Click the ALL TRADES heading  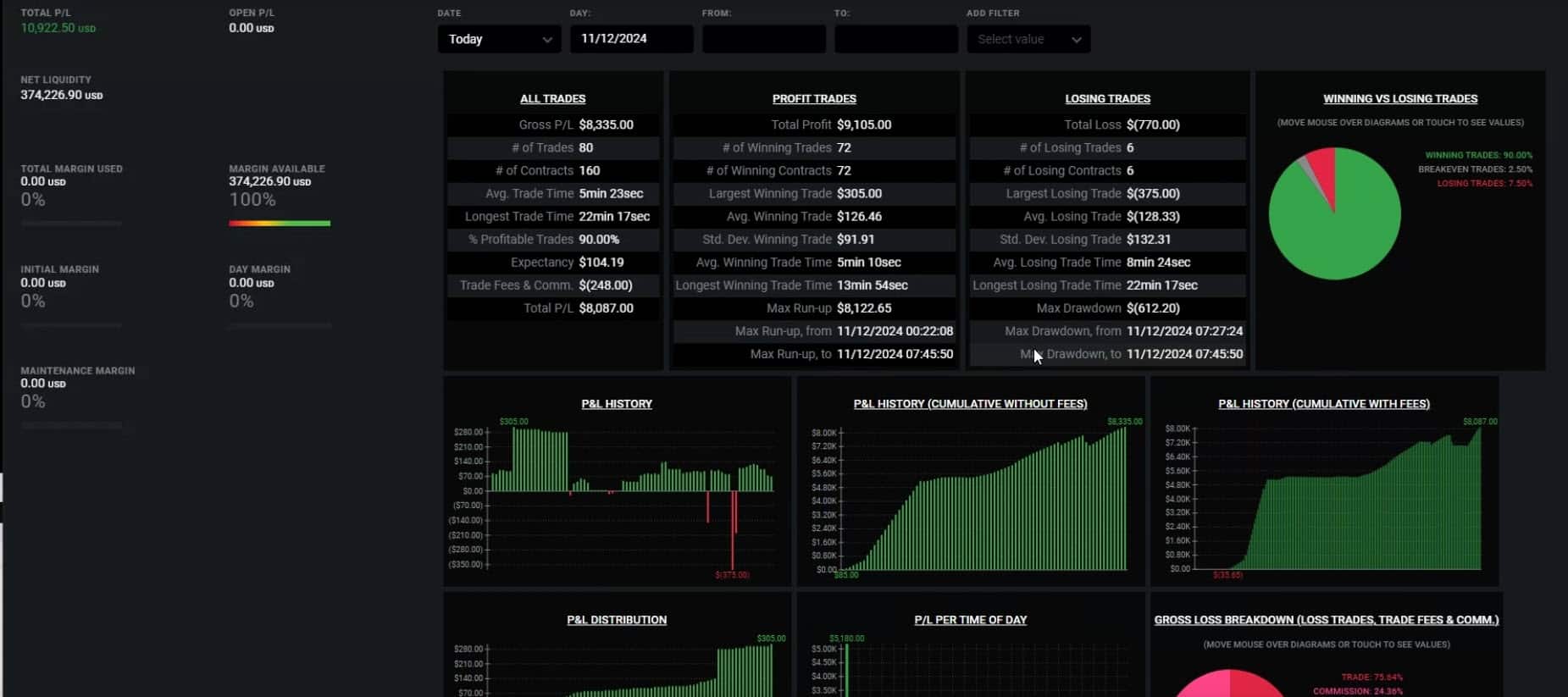point(553,99)
